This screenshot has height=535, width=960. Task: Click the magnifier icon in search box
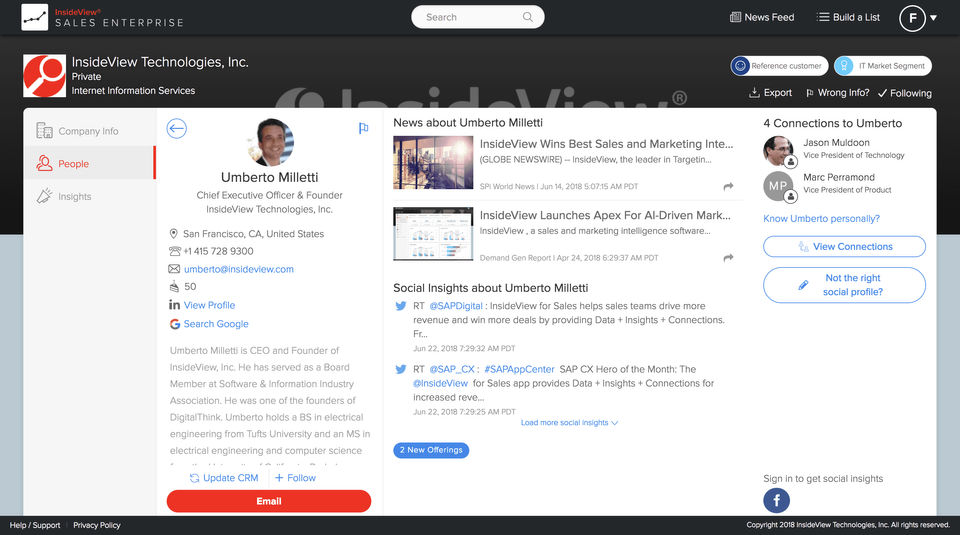tap(528, 17)
